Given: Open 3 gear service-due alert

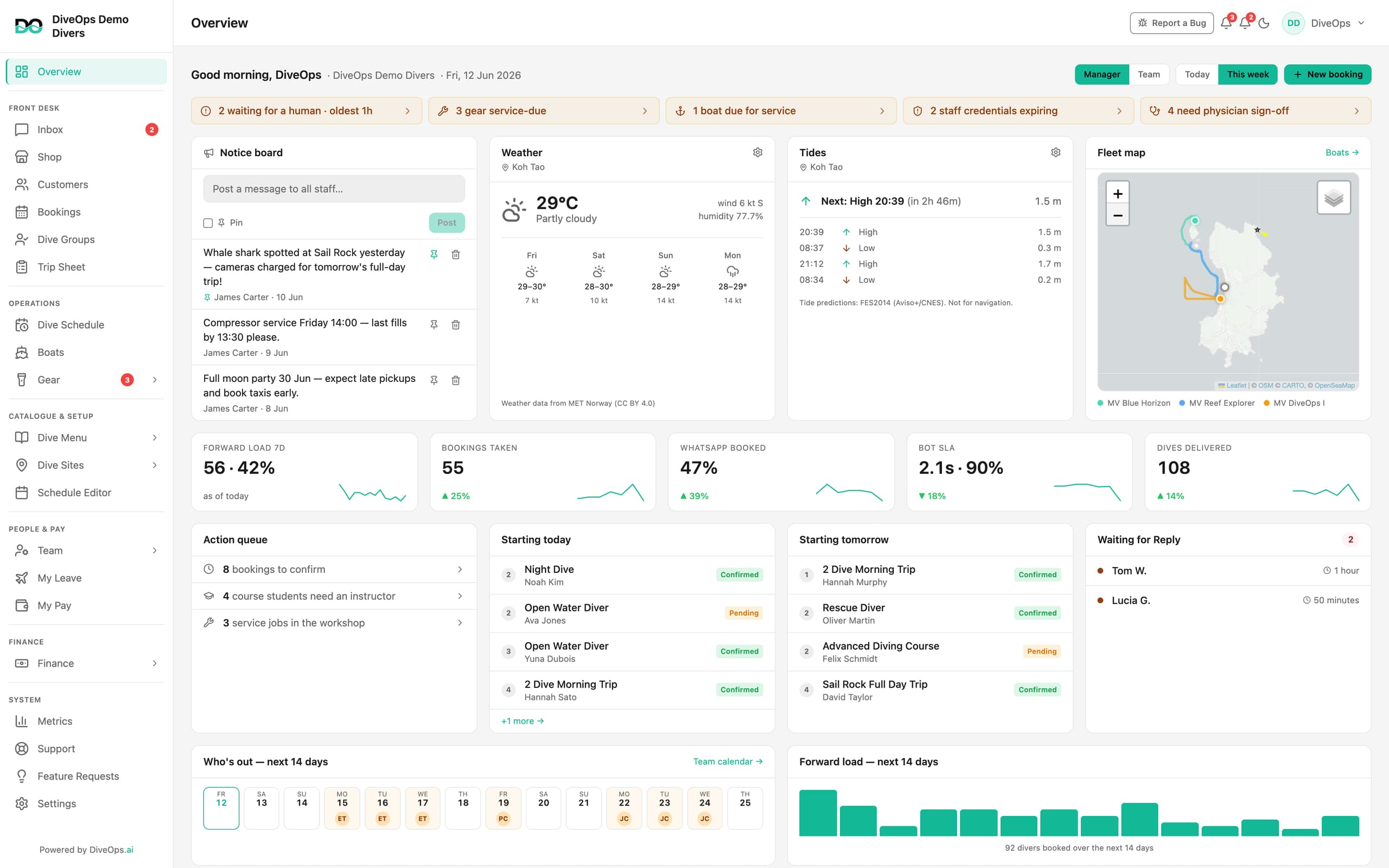Looking at the screenshot, I should (x=544, y=111).
